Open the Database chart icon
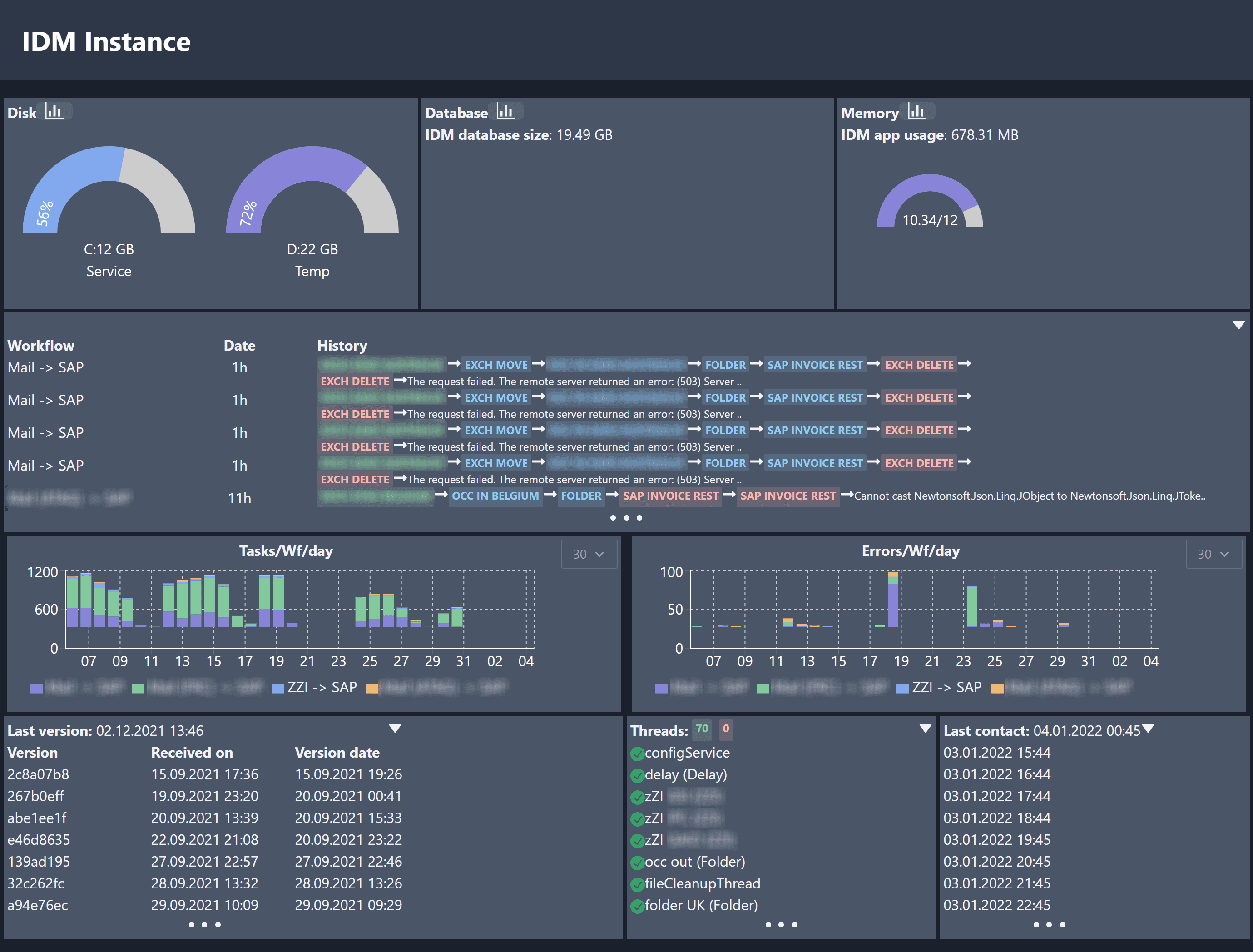 tap(505, 111)
